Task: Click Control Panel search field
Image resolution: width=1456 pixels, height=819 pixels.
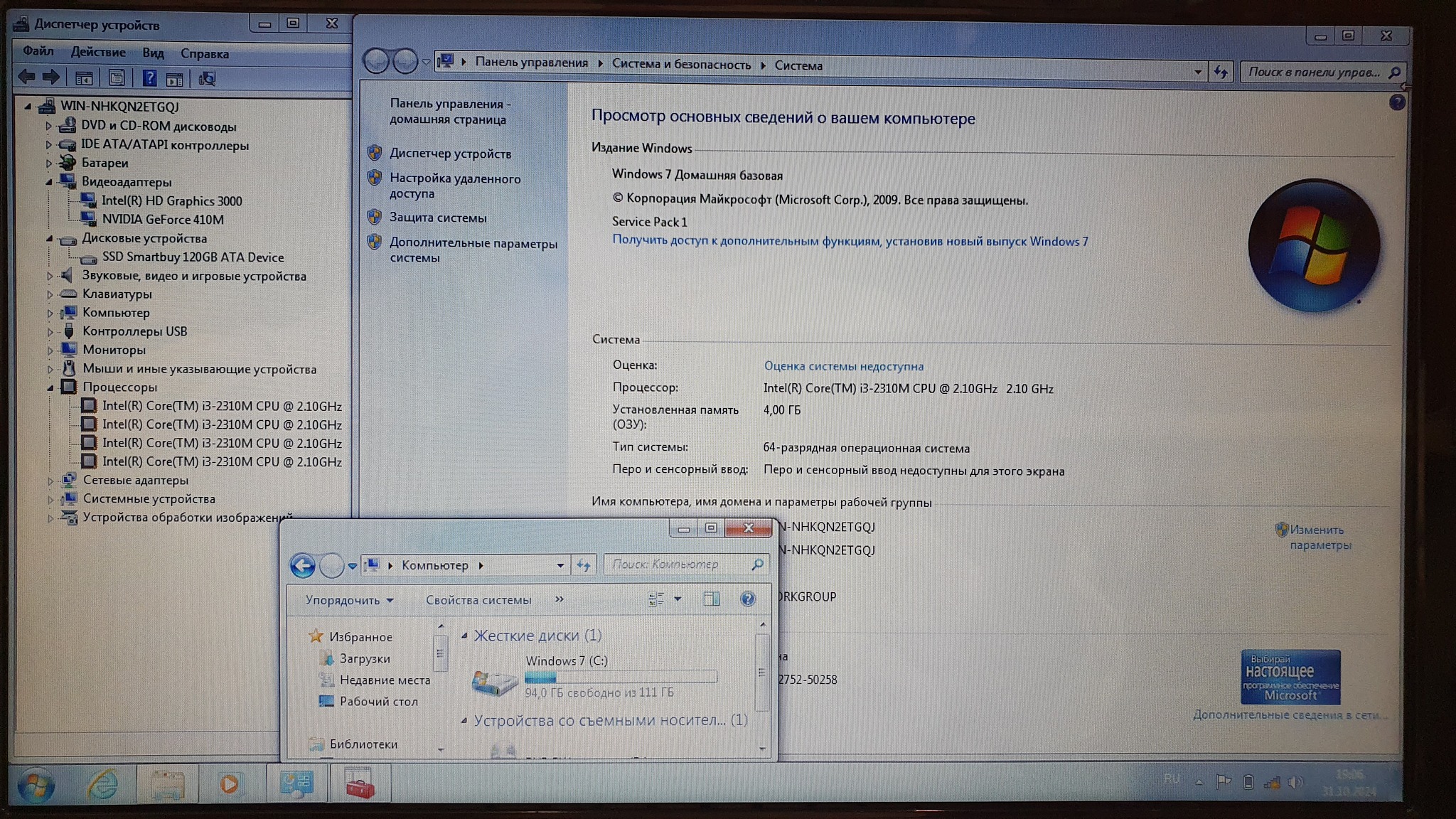Action: coord(1314,72)
